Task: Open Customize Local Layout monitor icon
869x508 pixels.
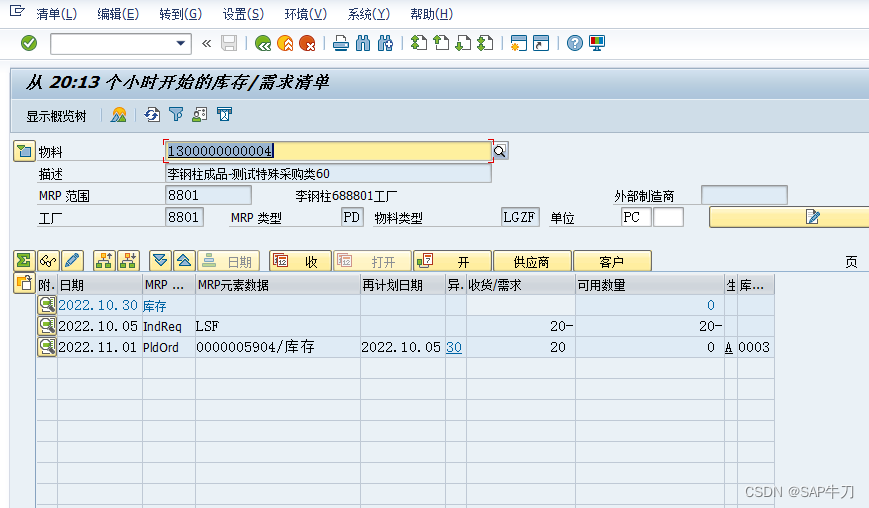Action: coord(597,43)
